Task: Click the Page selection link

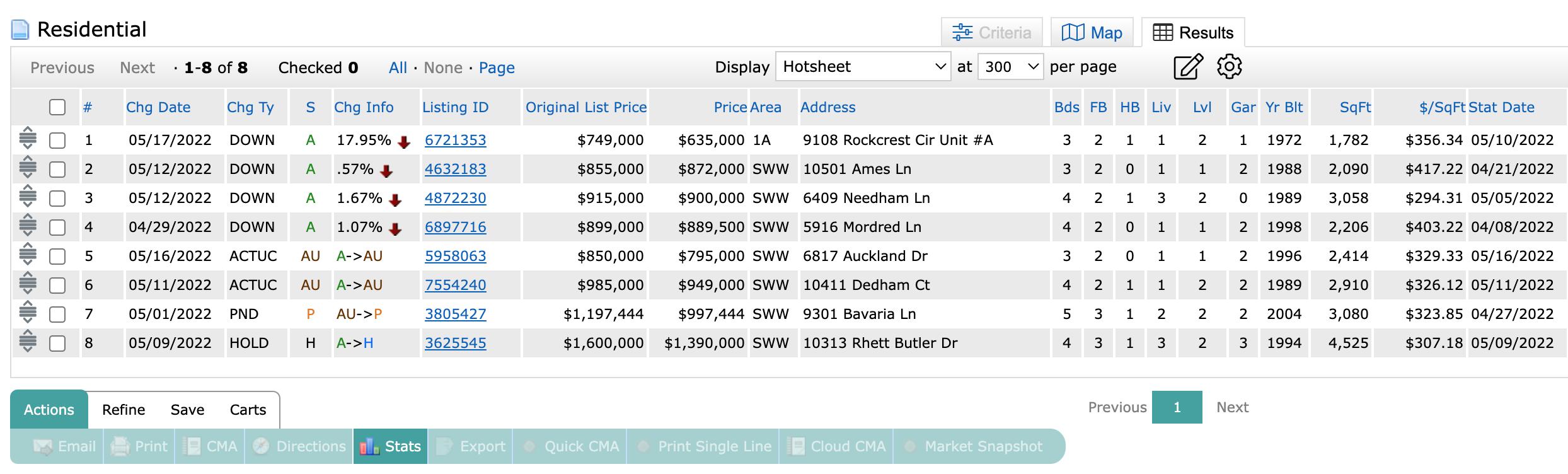Action: [497, 67]
